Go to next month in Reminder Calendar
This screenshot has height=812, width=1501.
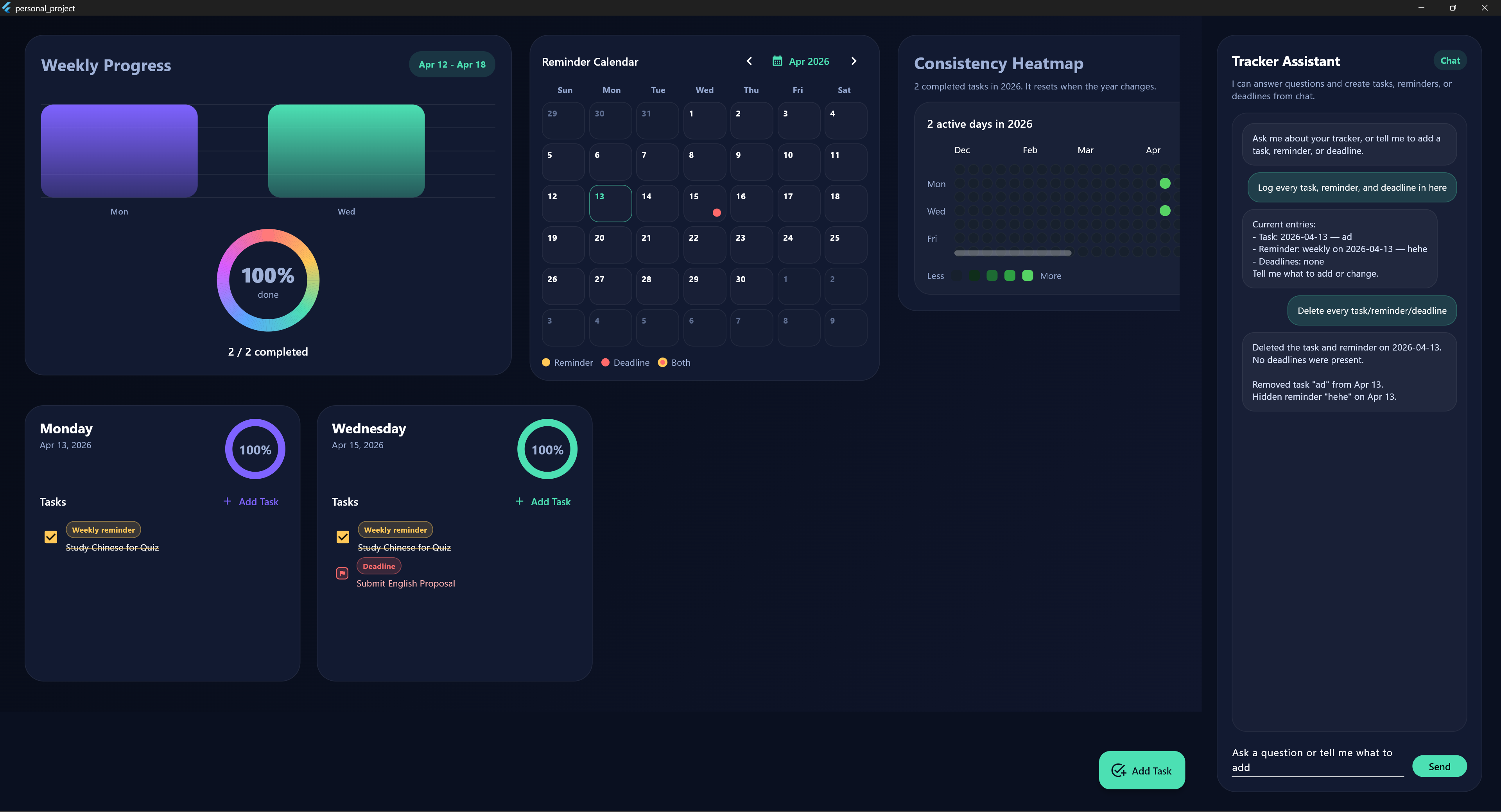pos(854,61)
